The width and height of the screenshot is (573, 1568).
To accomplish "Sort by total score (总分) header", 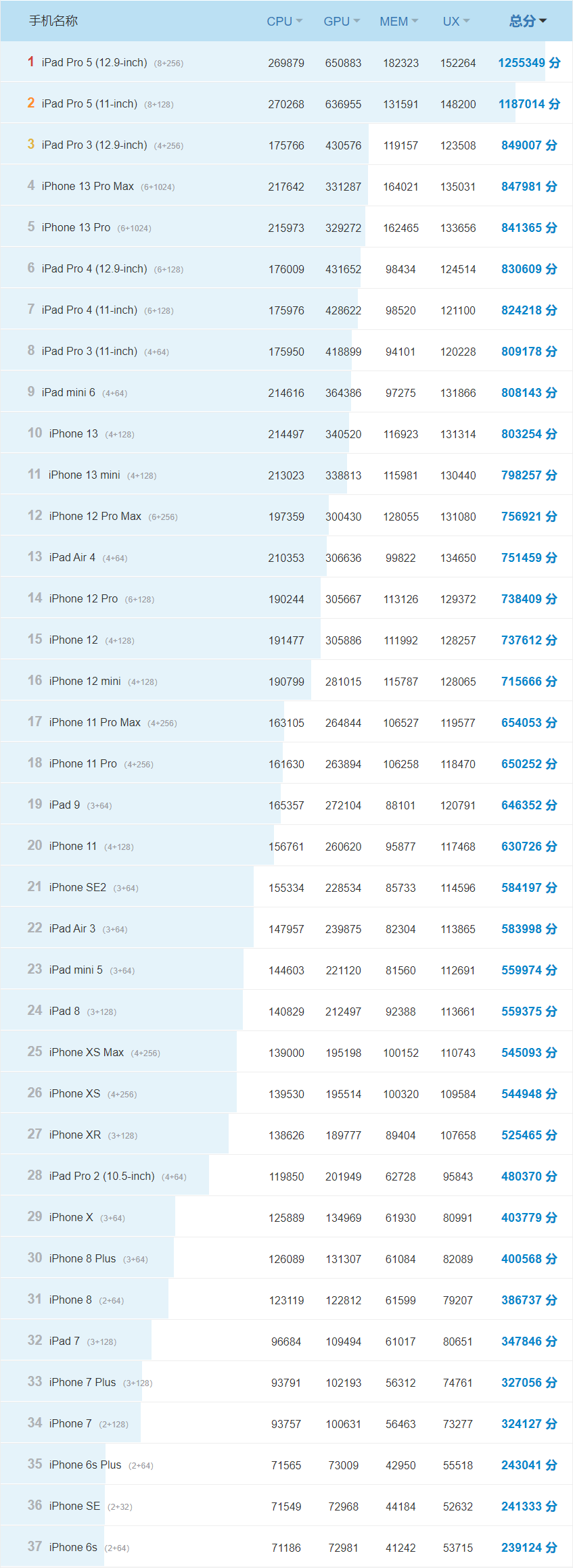I will 528,21.
